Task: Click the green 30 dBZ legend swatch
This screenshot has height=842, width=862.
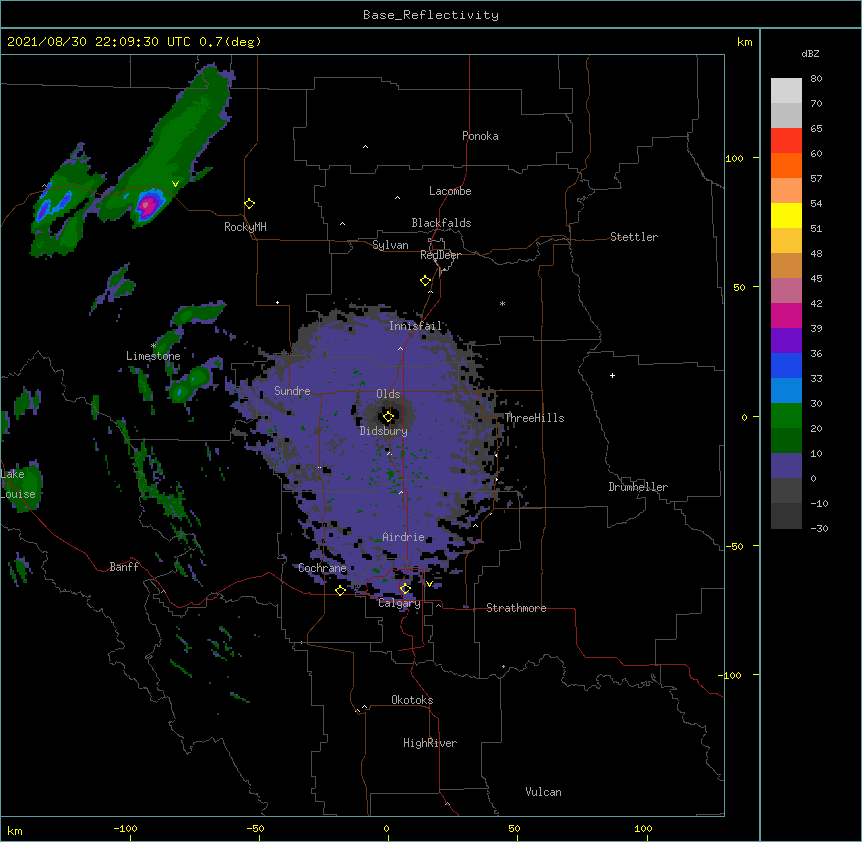Action: (786, 416)
